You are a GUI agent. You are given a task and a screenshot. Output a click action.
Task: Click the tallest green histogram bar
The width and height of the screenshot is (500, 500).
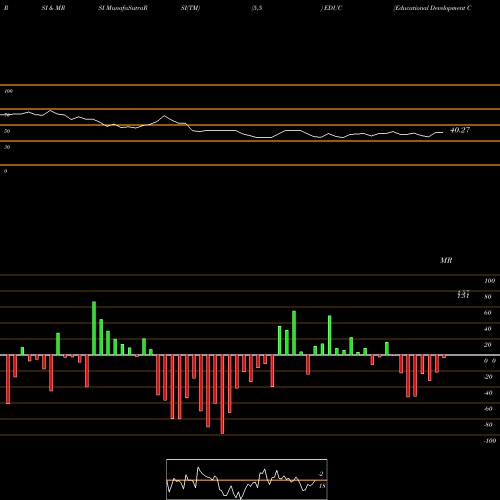coord(94,328)
